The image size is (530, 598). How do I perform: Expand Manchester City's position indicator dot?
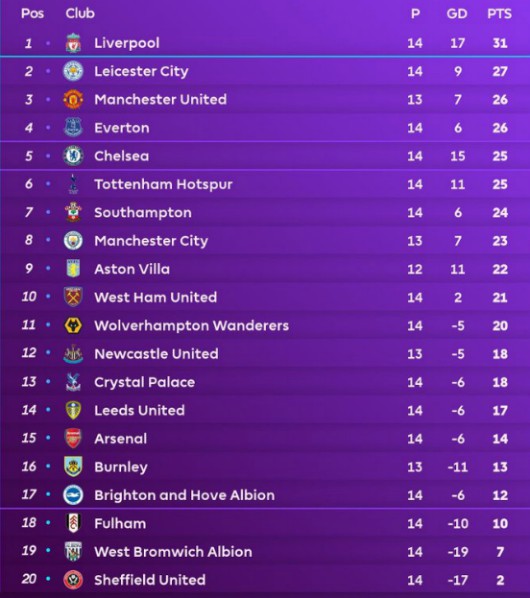(48, 240)
